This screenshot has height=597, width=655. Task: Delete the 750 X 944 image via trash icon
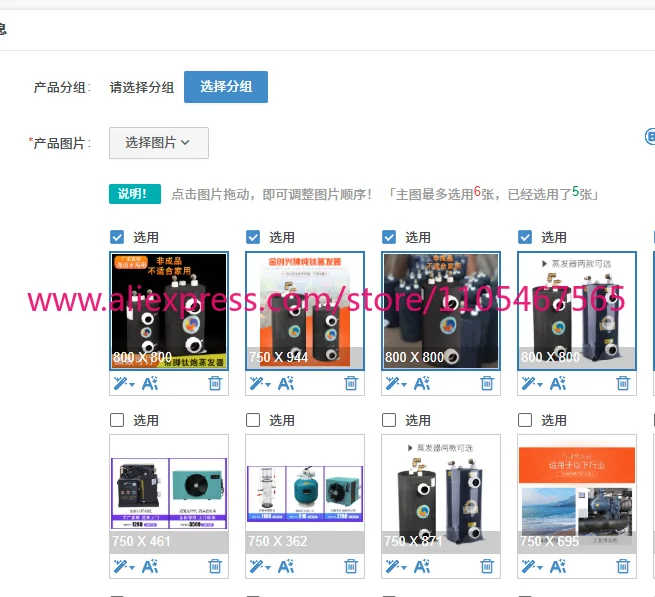[351, 383]
